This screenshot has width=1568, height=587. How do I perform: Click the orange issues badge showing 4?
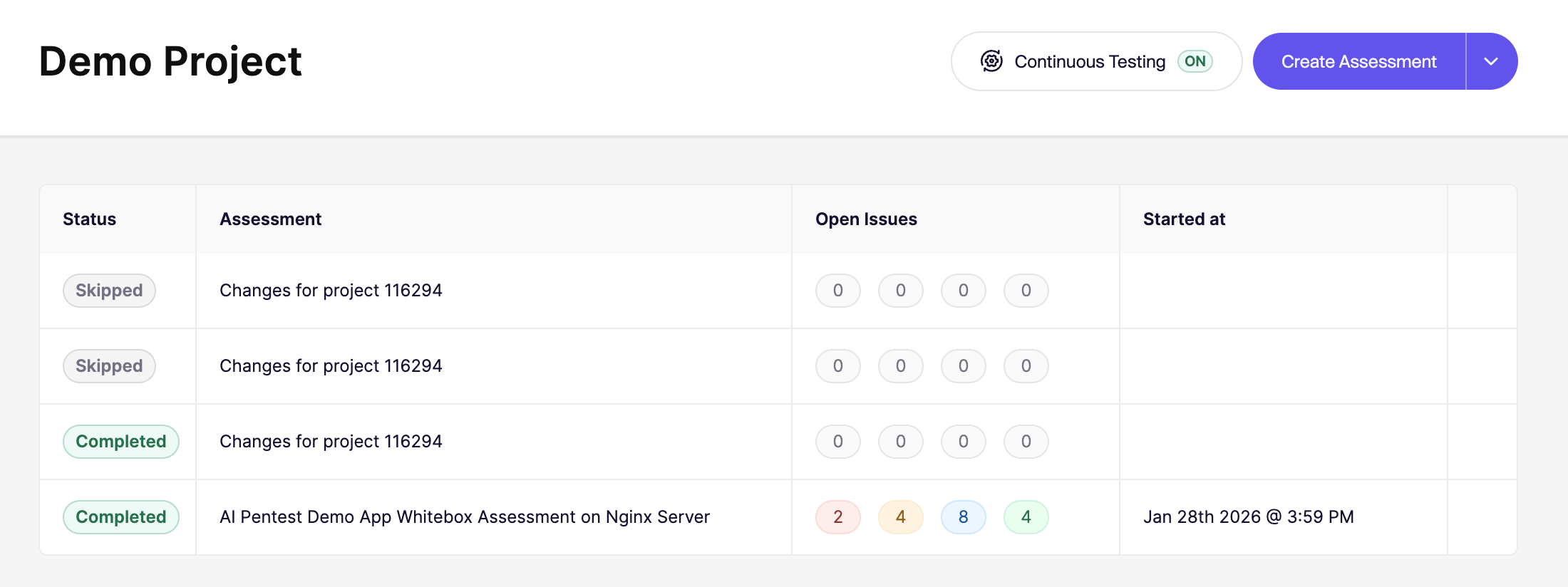(900, 517)
